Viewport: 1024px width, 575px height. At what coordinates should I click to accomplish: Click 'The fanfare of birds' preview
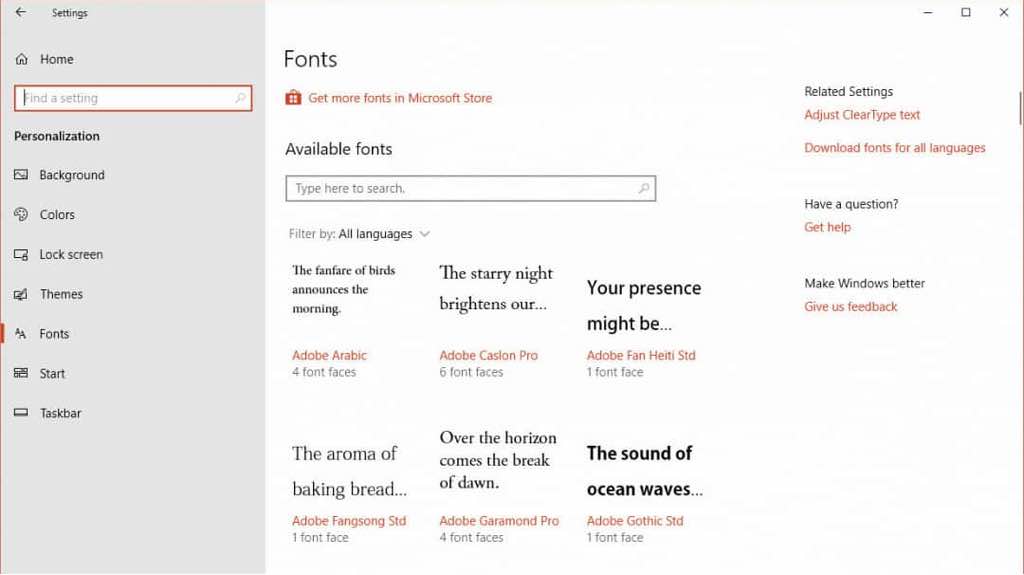[x=344, y=289]
